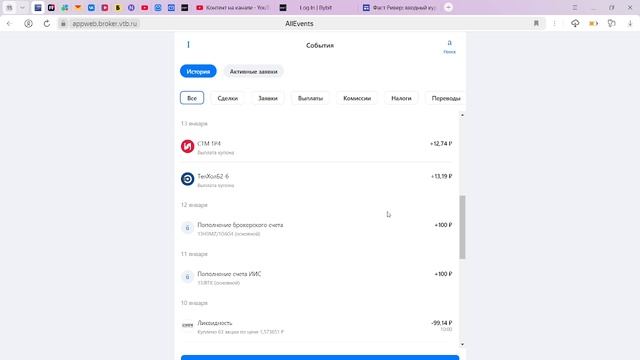Click the 10 января date header
The image size is (640, 360).
(x=194, y=303)
